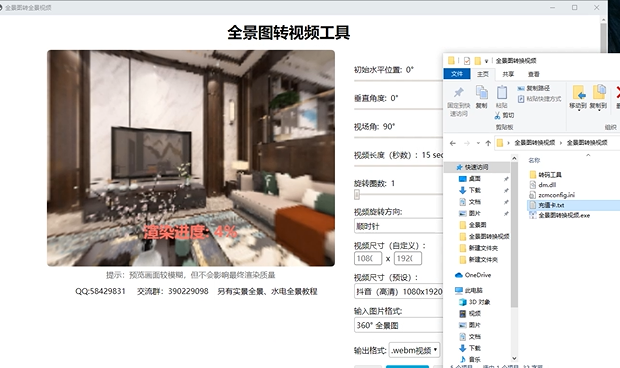The image size is (620, 368).
Task: Click the panorama preview image
Action: click(x=191, y=158)
